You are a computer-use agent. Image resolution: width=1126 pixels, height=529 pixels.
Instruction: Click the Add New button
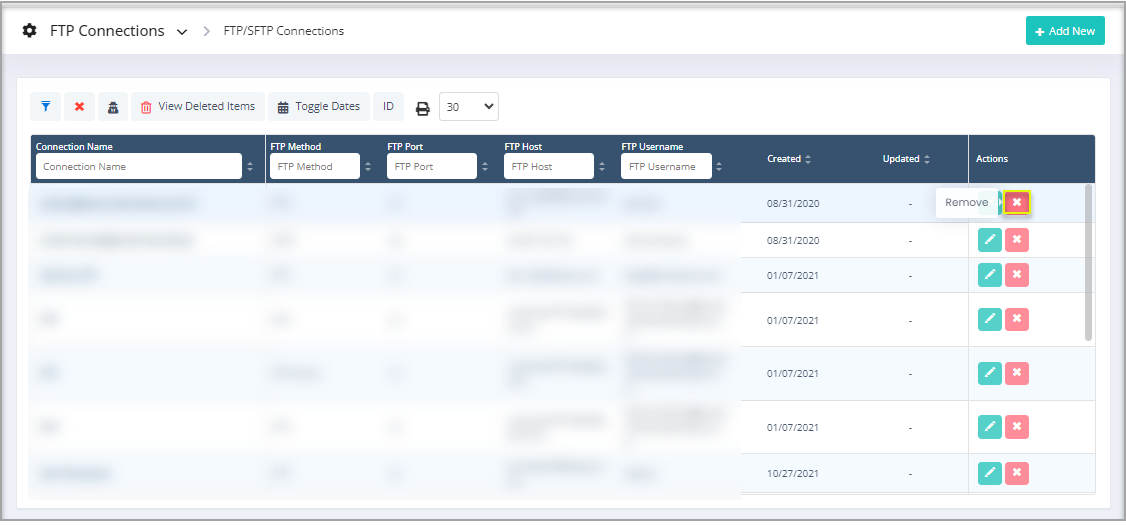(x=1064, y=31)
